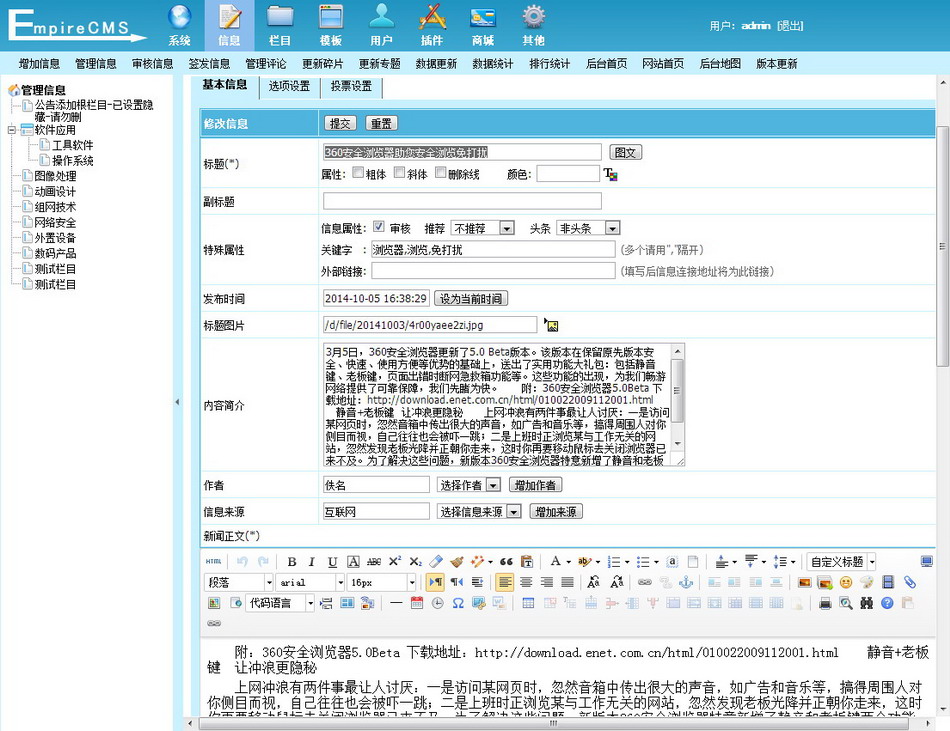The width and height of the screenshot is (950, 731).
Task: Switch to 选项设置 tab
Action: pos(289,86)
